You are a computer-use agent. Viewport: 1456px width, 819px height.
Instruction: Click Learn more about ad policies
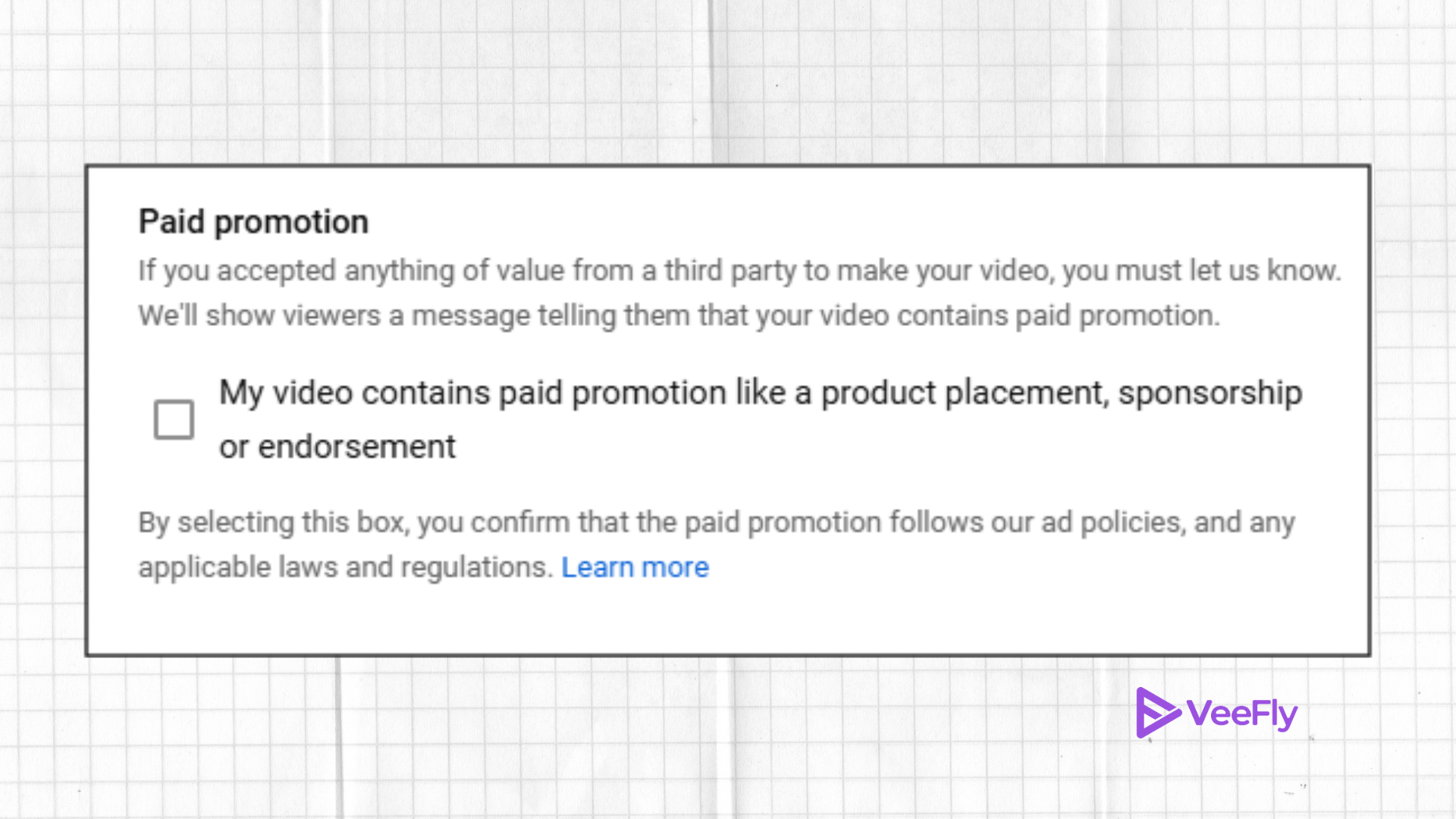[635, 566]
